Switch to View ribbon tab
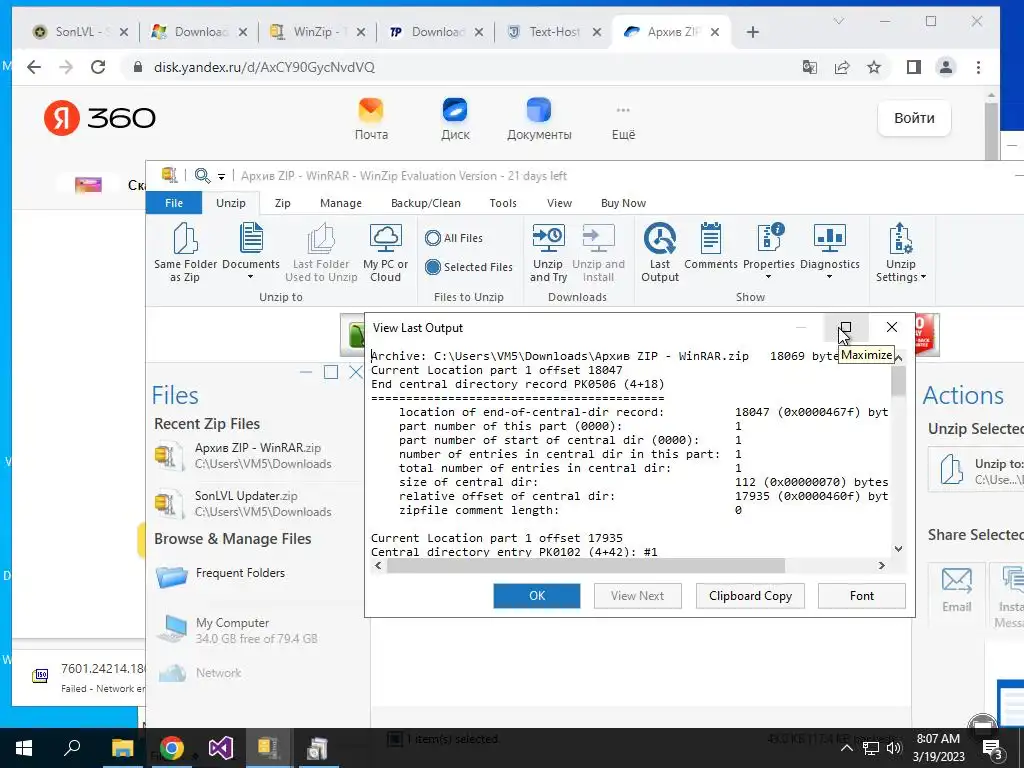The height and width of the screenshot is (768, 1024). coord(559,203)
